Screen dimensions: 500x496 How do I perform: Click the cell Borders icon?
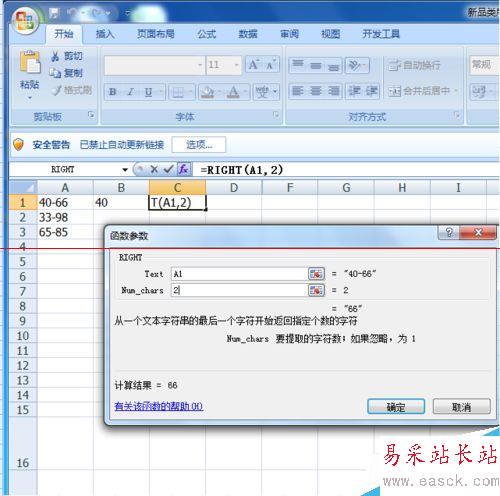point(178,92)
